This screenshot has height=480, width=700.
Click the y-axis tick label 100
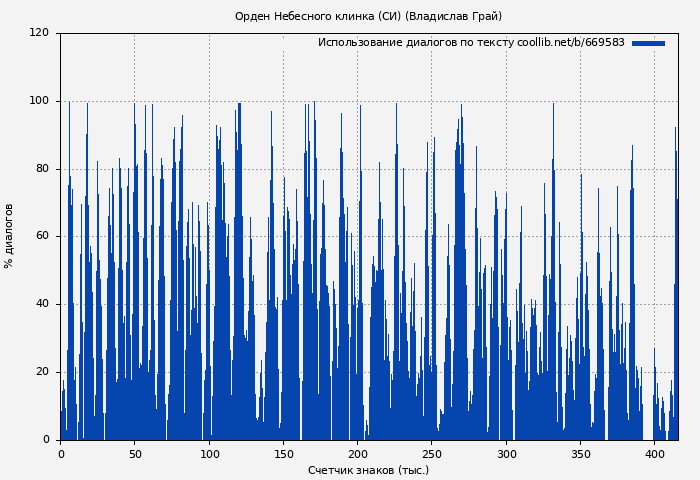click(39, 101)
